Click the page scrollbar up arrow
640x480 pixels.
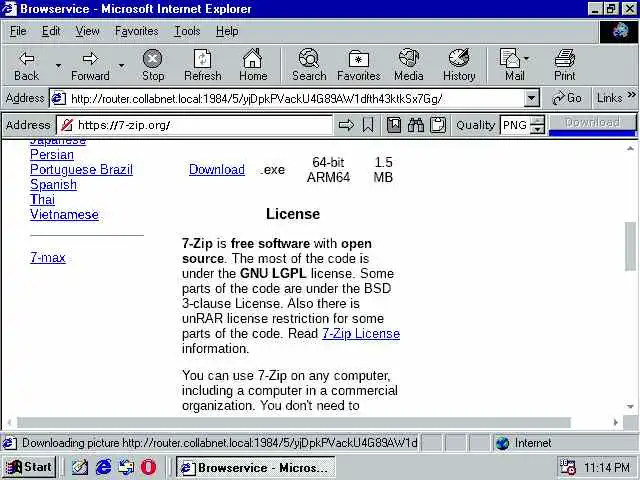pyautogui.click(x=630, y=149)
